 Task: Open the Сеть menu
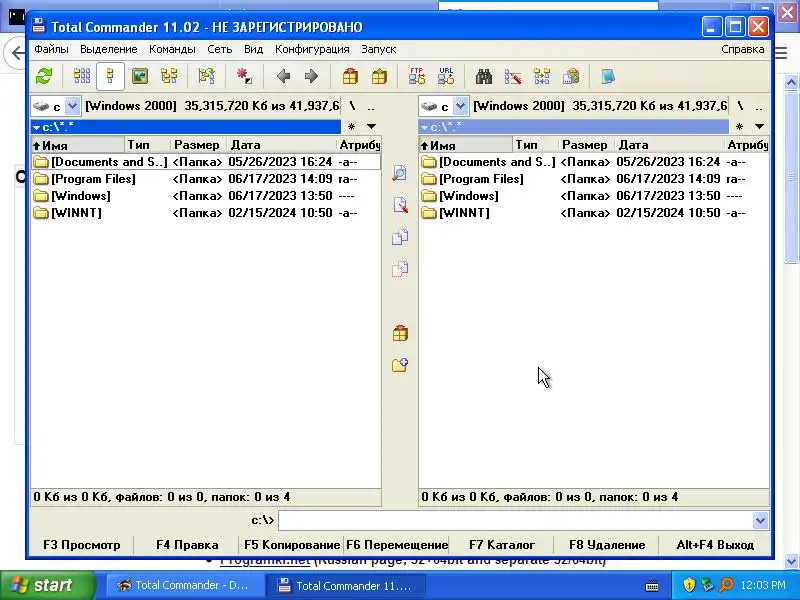219,49
